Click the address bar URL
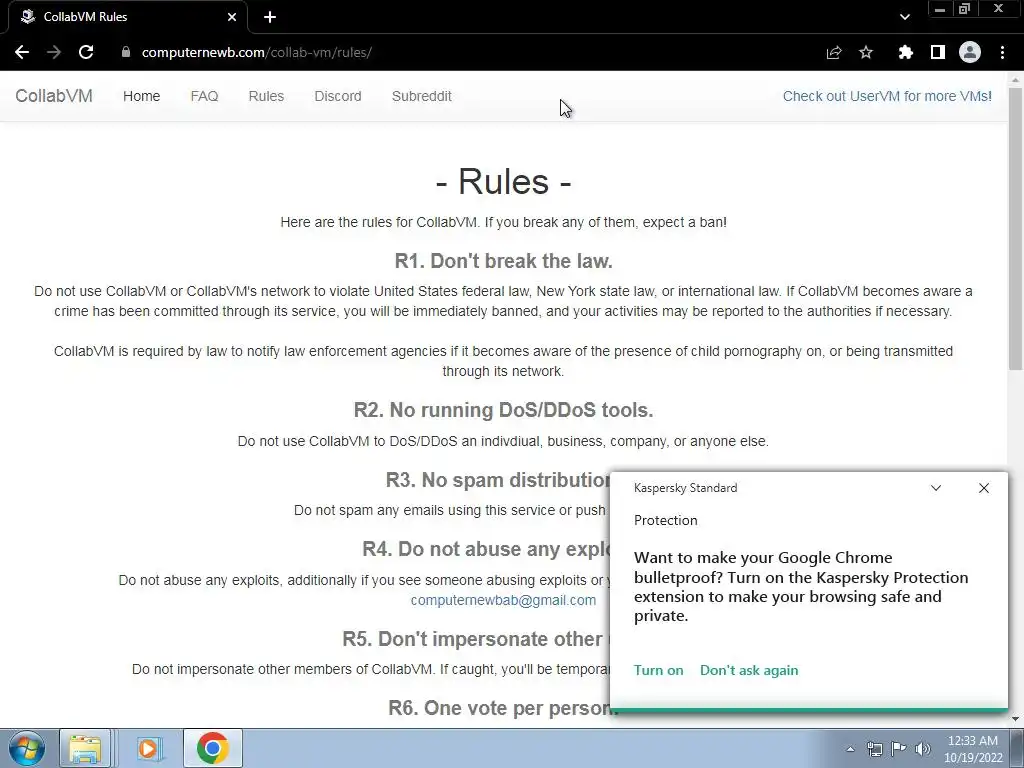 (257, 52)
